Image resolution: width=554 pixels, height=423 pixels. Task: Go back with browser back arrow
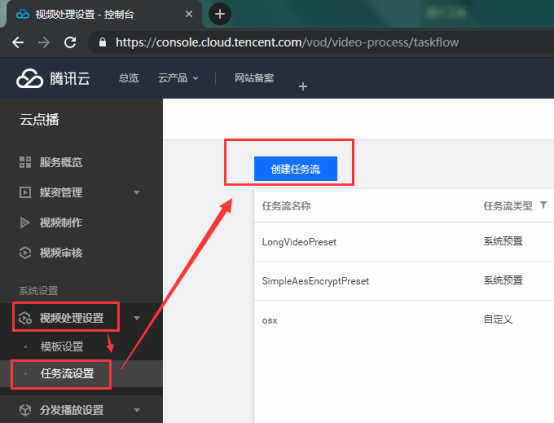pyautogui.click(x=18, y=42)
